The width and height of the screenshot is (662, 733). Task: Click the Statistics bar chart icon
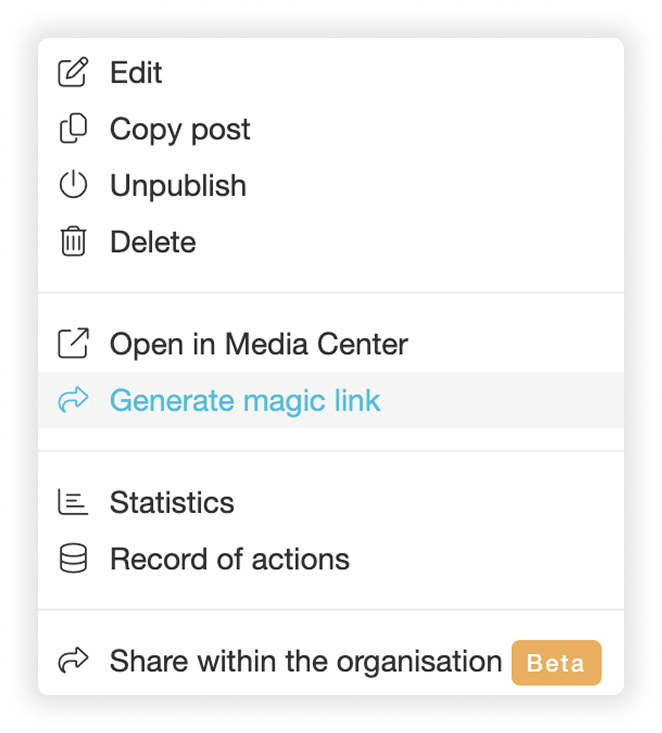tap(73, 502)
